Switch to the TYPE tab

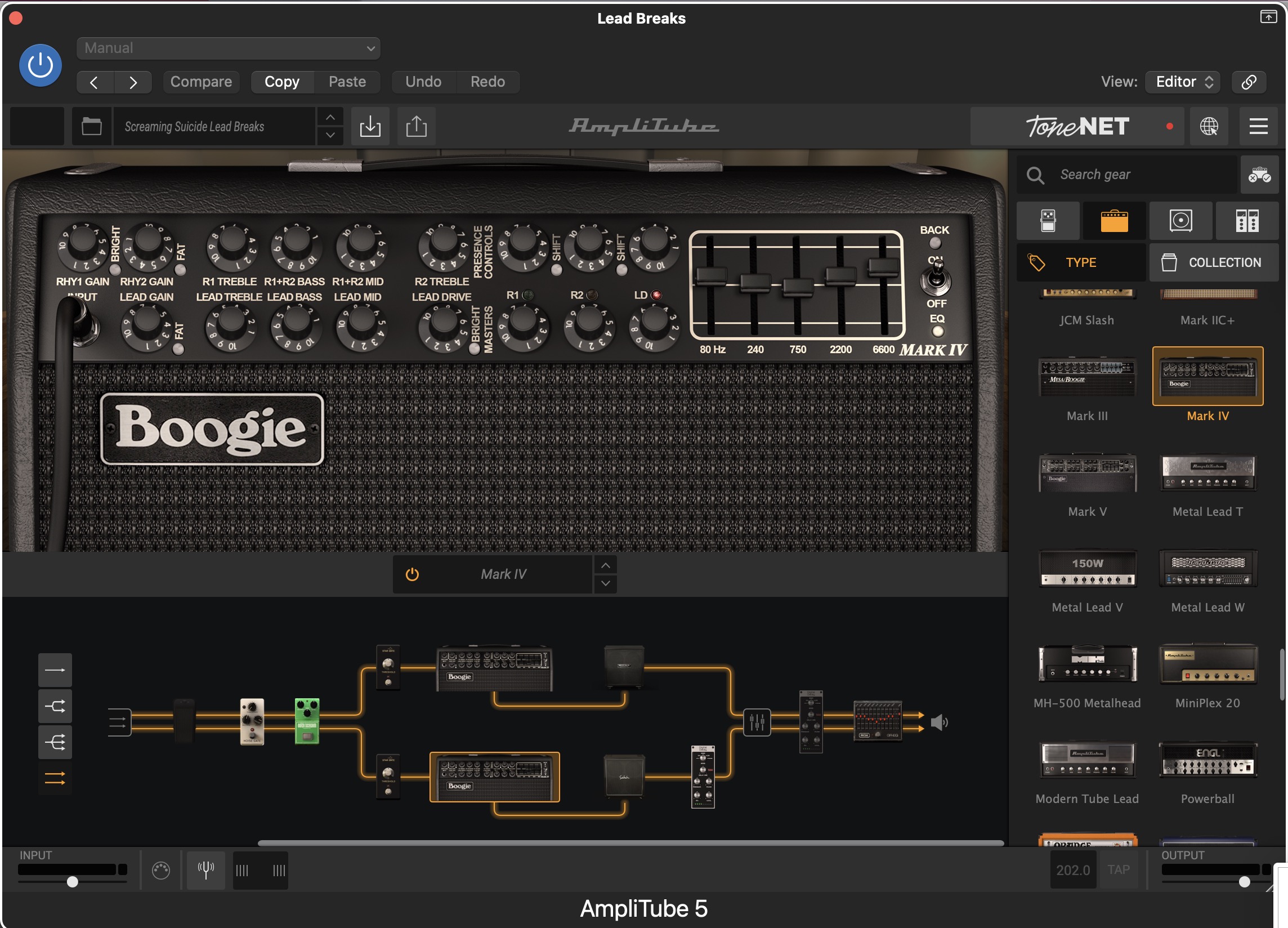[x=1081, y=262]
